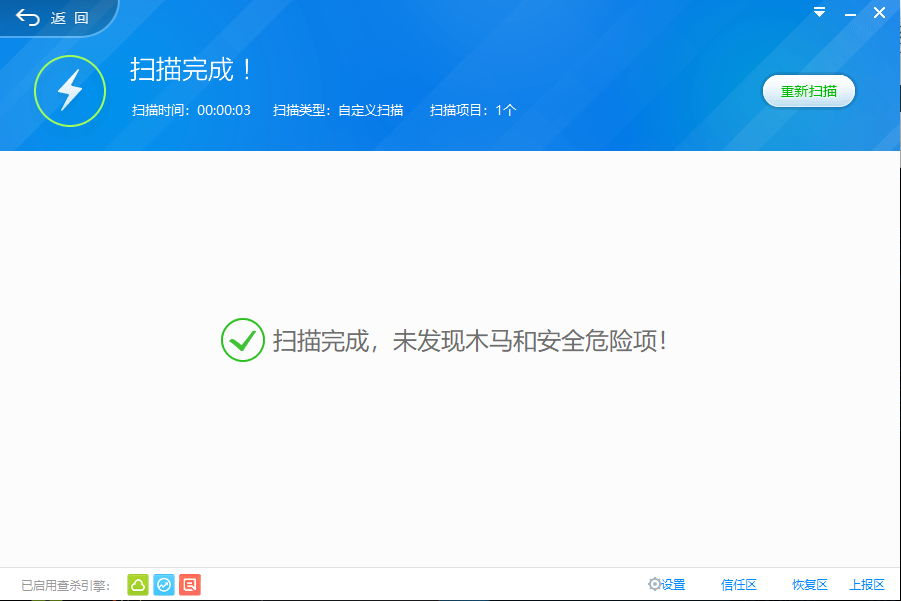Image resolution: width=901 pixels, height=601 pixels.
Task: Click the lightning bolt scan icon
Action: (x=70, y=91)
